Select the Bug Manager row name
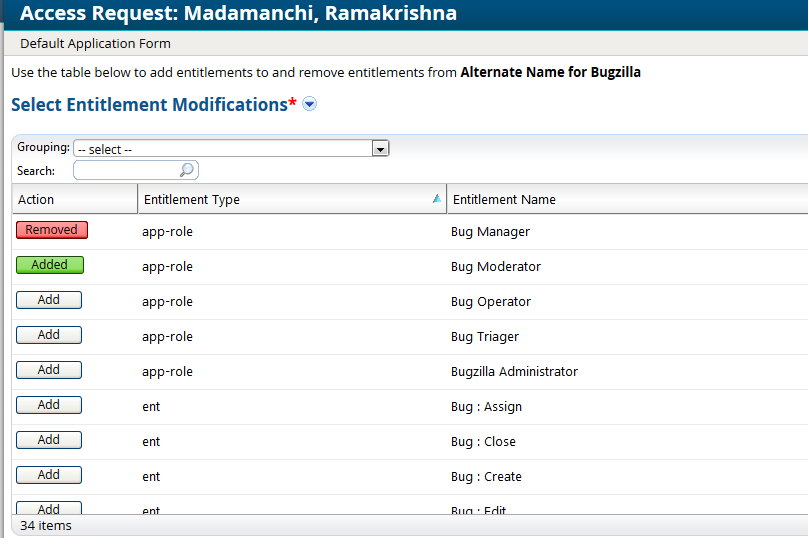This screenshot has width=809, height=545. coord(490,232)
